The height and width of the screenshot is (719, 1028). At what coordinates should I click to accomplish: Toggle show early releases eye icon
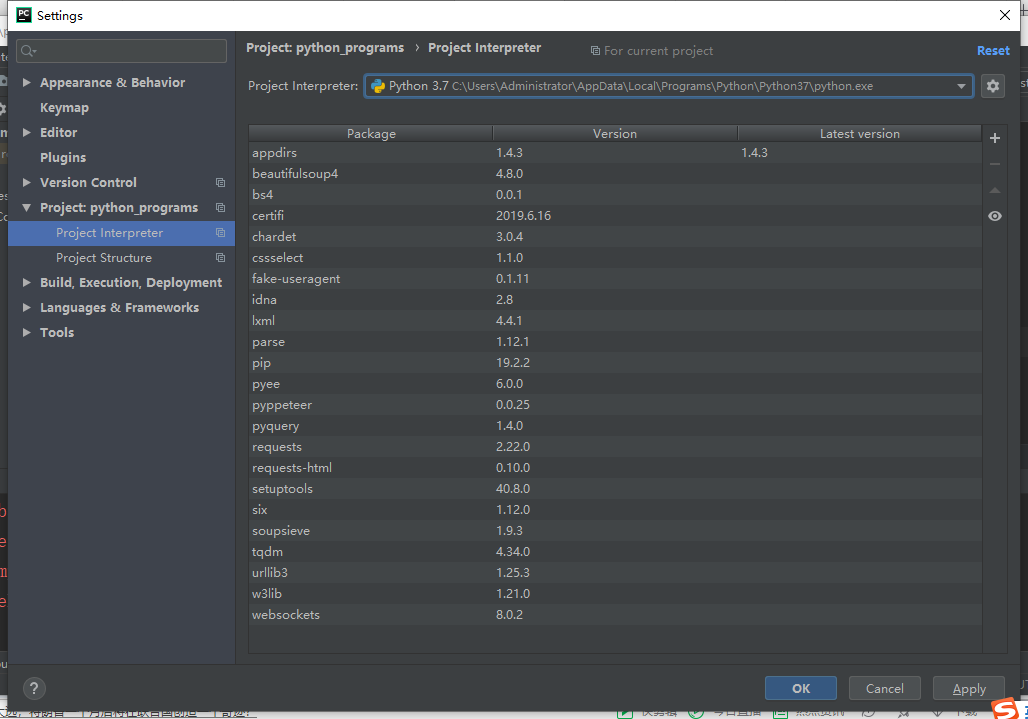pyautogui.click(x=995, y=216)
